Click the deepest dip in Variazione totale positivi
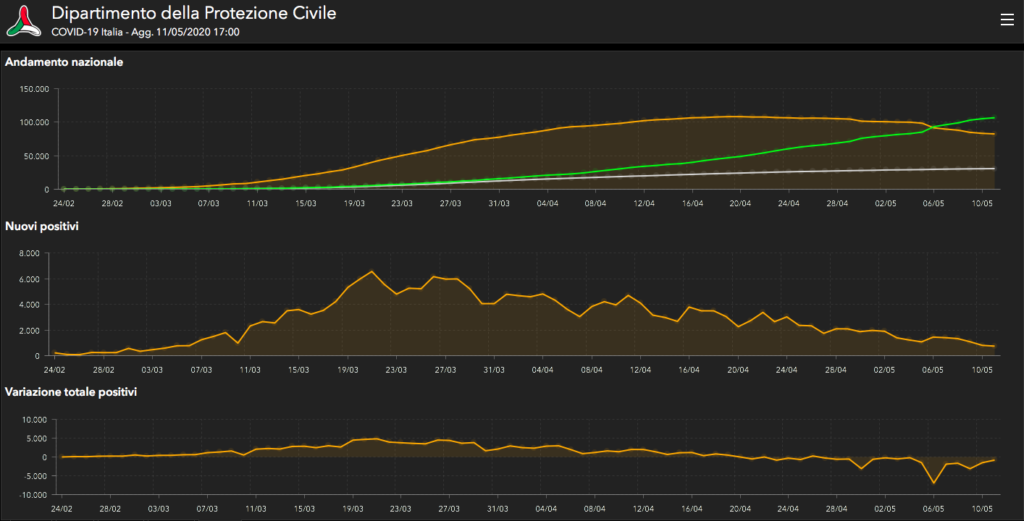 (x=935, y=483)
